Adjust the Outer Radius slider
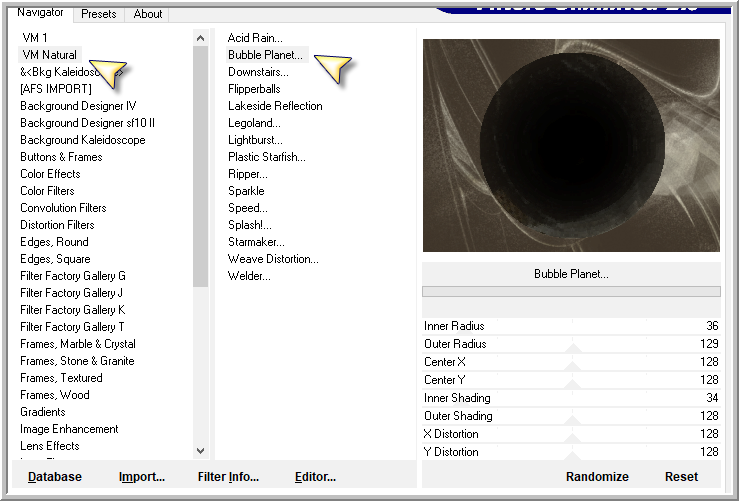The image size is (739, 501). point(571,344)
